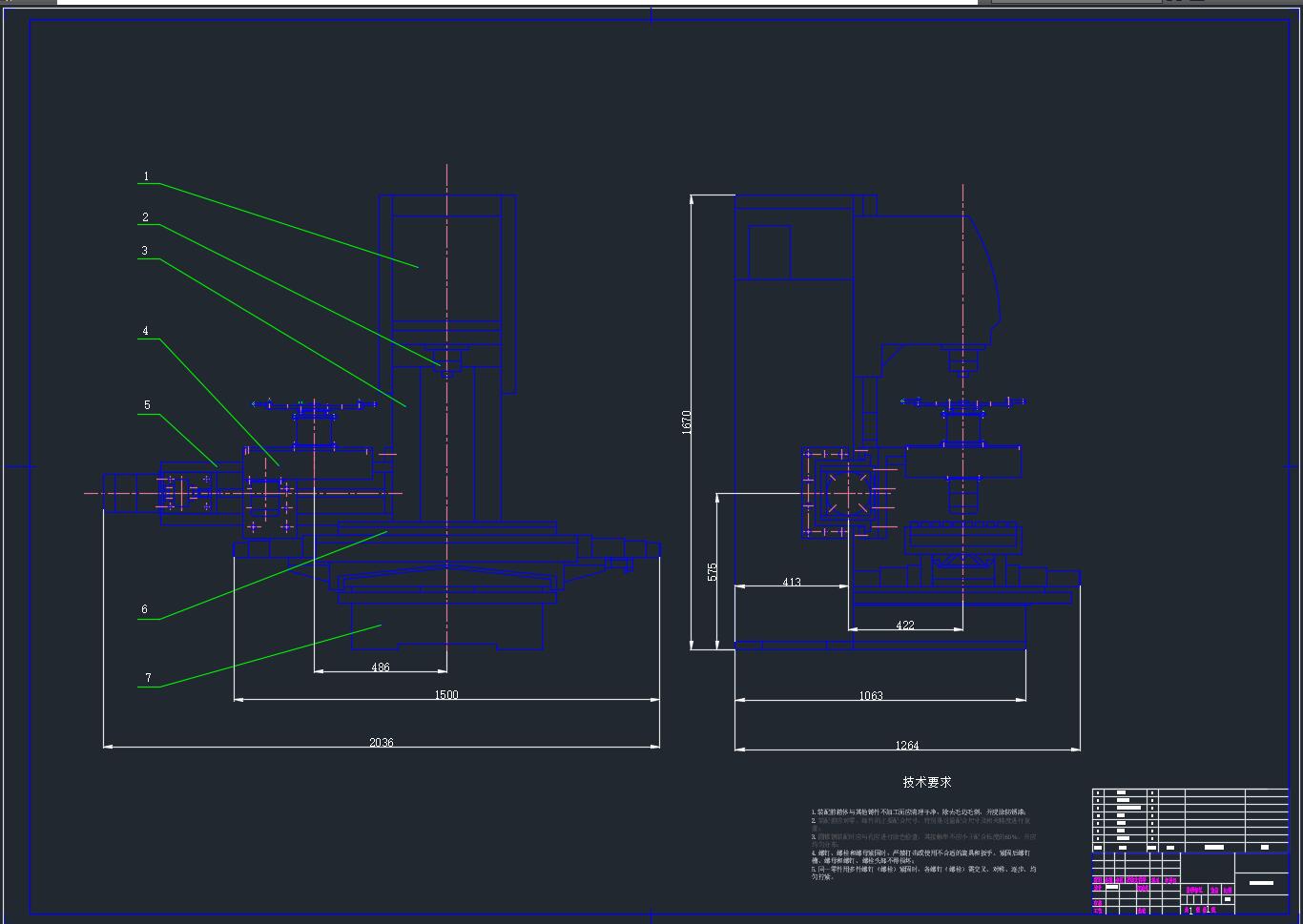The height and width of the screenshot is (924, 1303).
Task: Select the 1063 dimension label
Action: (871, 695)
